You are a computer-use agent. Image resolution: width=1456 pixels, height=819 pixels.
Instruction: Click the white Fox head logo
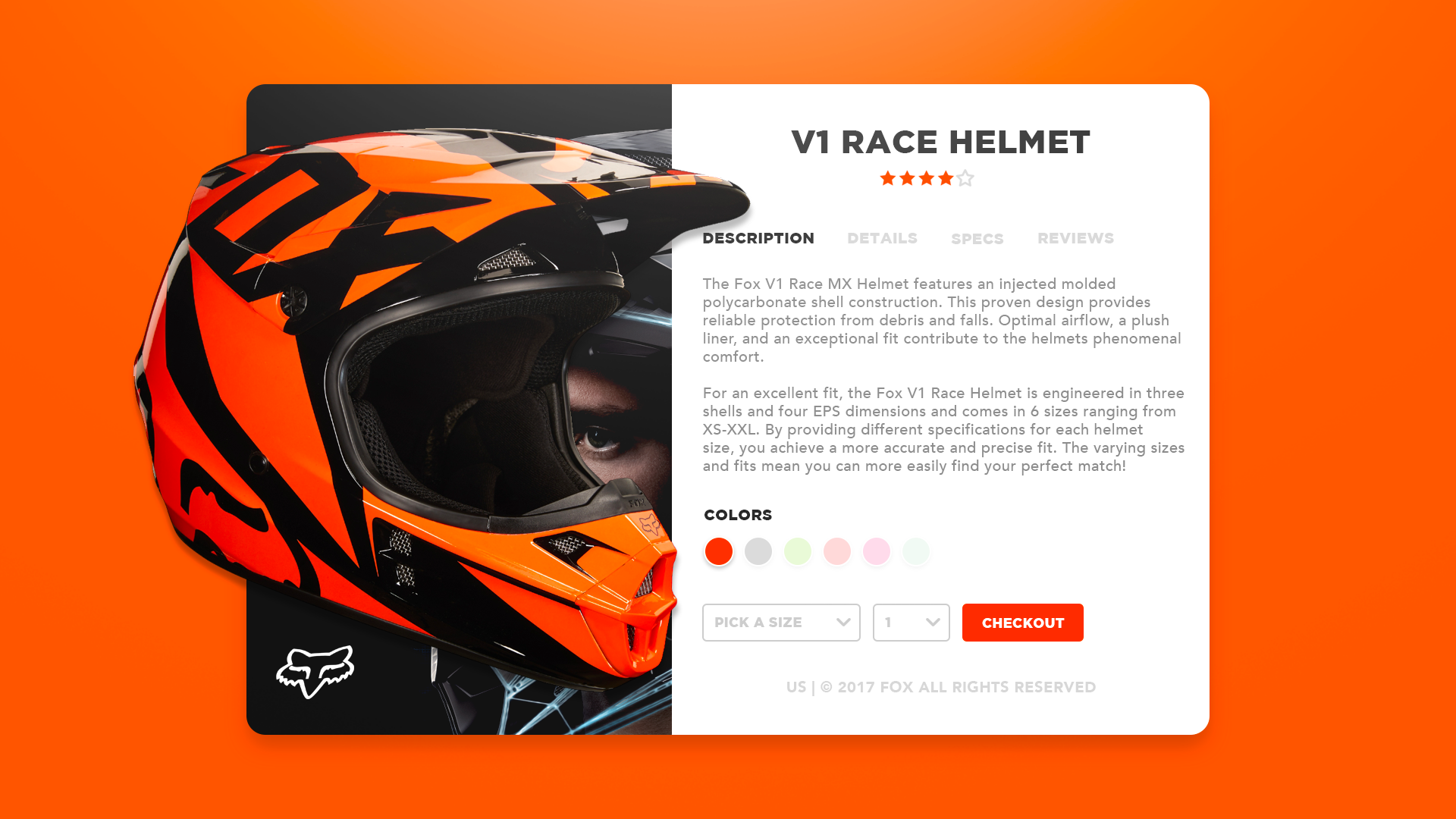tap(315, 672)
